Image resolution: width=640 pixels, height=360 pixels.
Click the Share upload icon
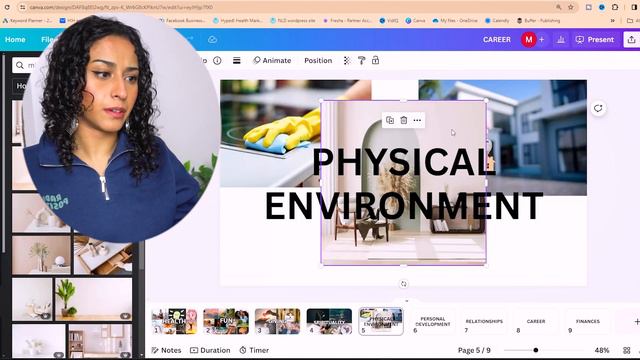click(x=631, y=40)
